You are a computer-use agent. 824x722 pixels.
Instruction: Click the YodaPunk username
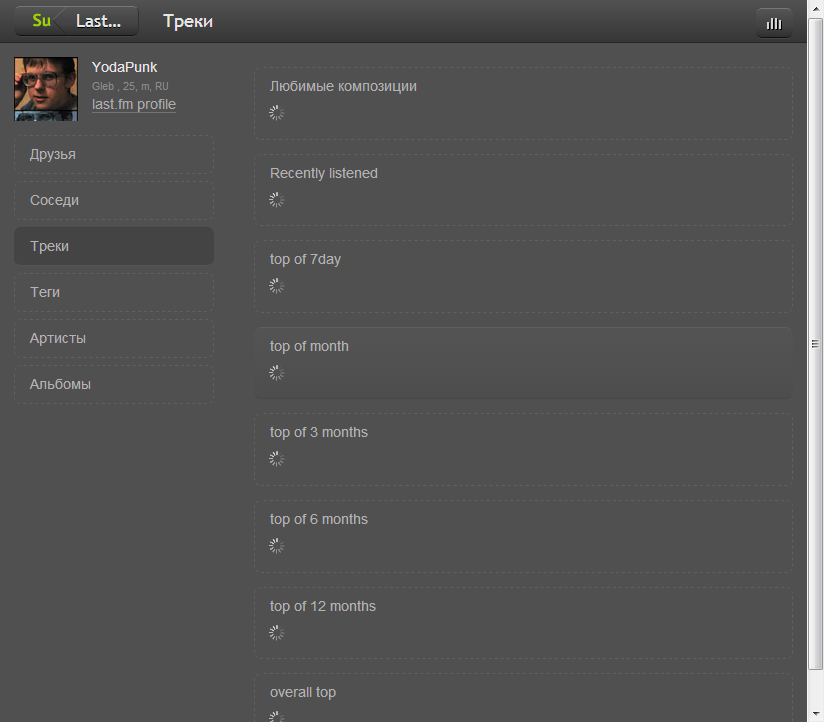click(x=124, y=67)
